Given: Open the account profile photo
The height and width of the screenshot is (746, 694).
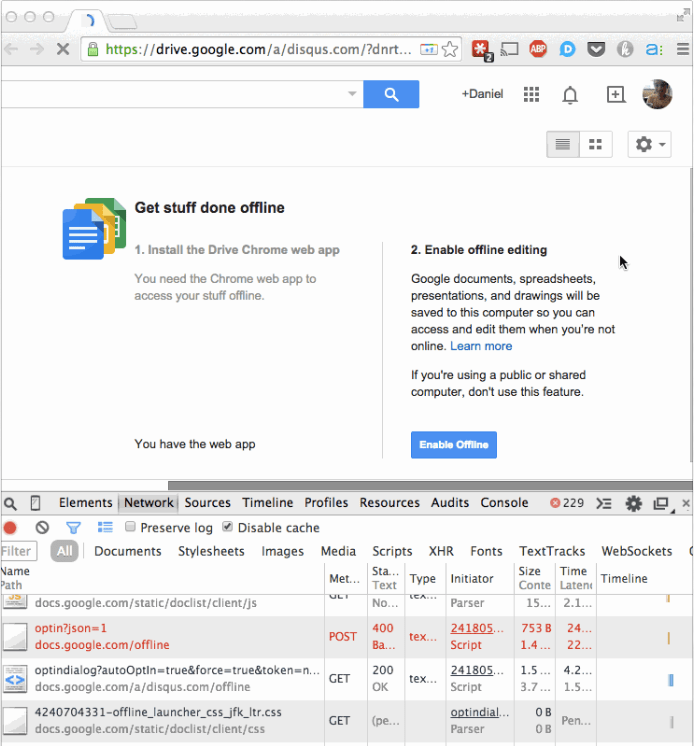Looking at the screenshot, I should coord(657,94).
